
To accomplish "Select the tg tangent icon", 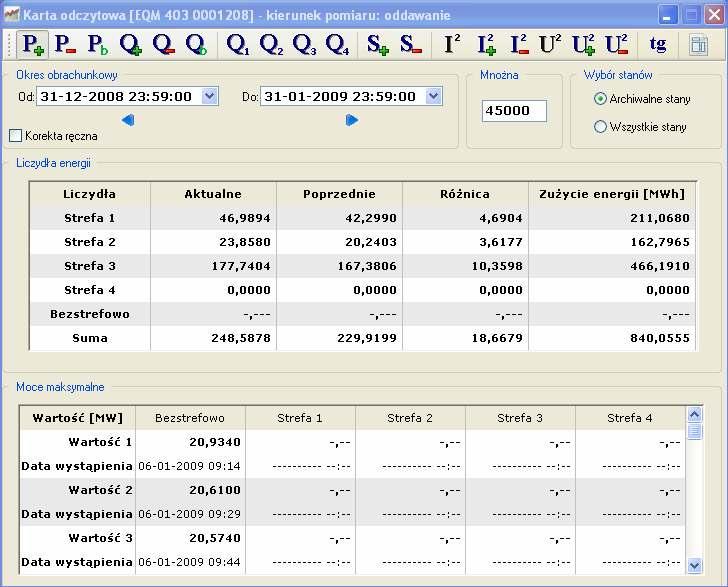I will pyautogui.click(x=657, y=45).
